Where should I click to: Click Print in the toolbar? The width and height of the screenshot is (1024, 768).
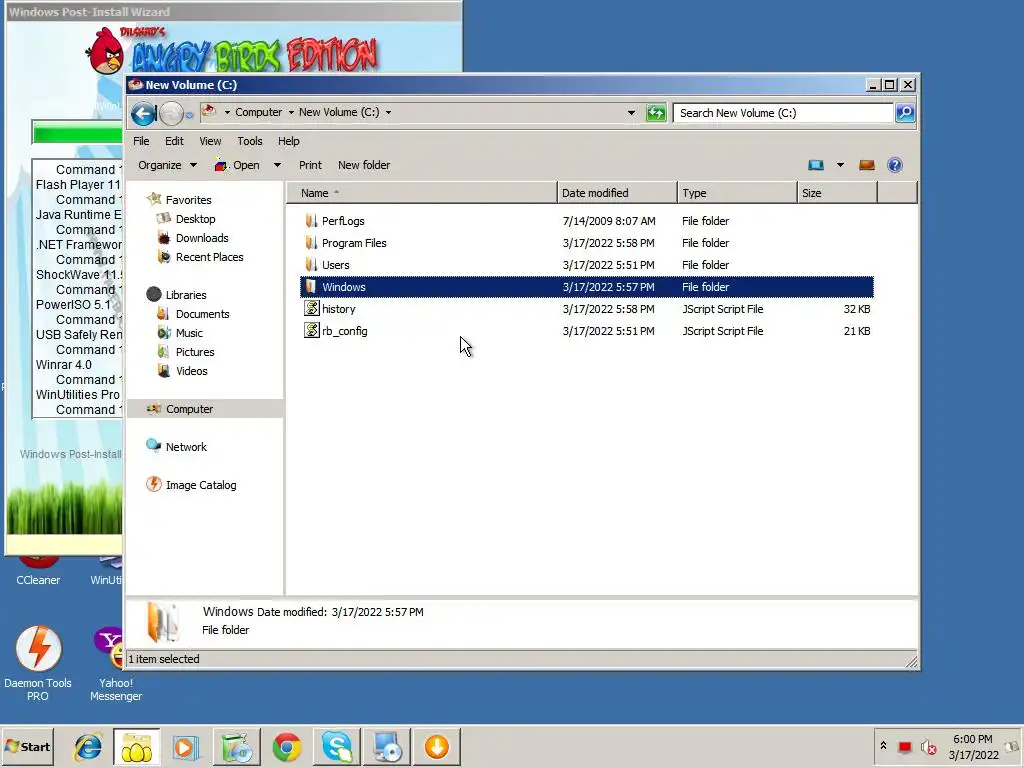[x=310, y=165]
